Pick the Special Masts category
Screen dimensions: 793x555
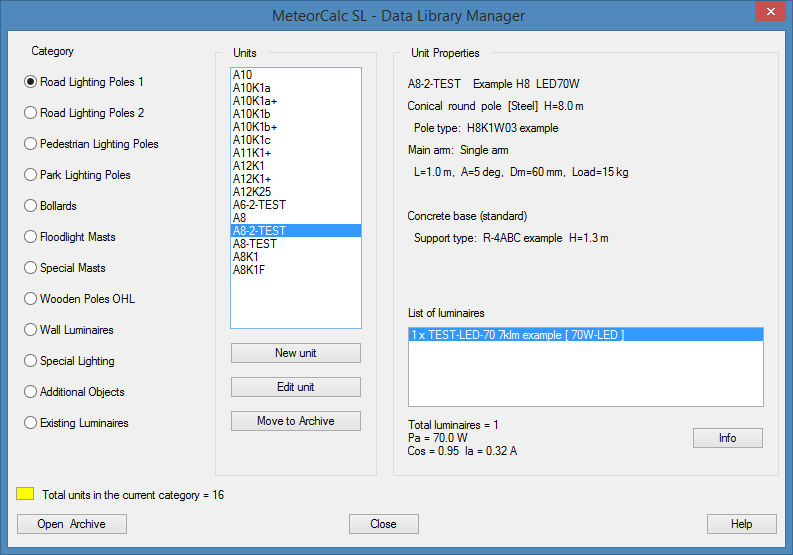click(65, 268)
